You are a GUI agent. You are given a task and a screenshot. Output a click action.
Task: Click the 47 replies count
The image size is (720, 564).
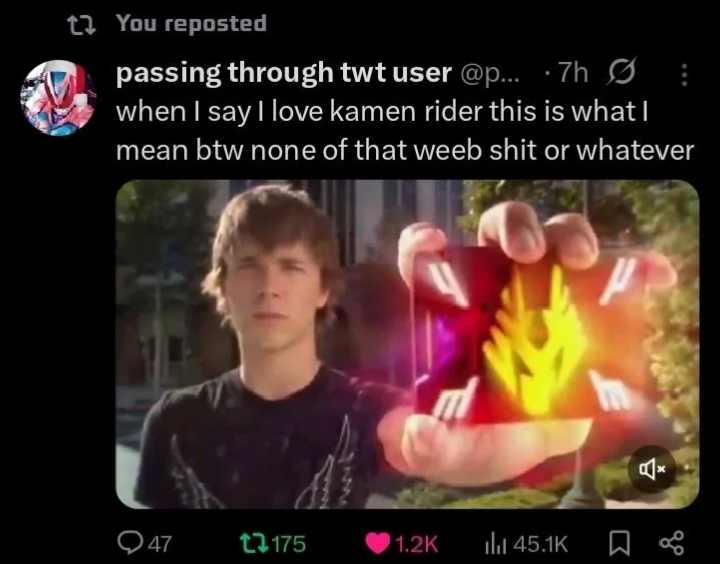click(161, 544)
